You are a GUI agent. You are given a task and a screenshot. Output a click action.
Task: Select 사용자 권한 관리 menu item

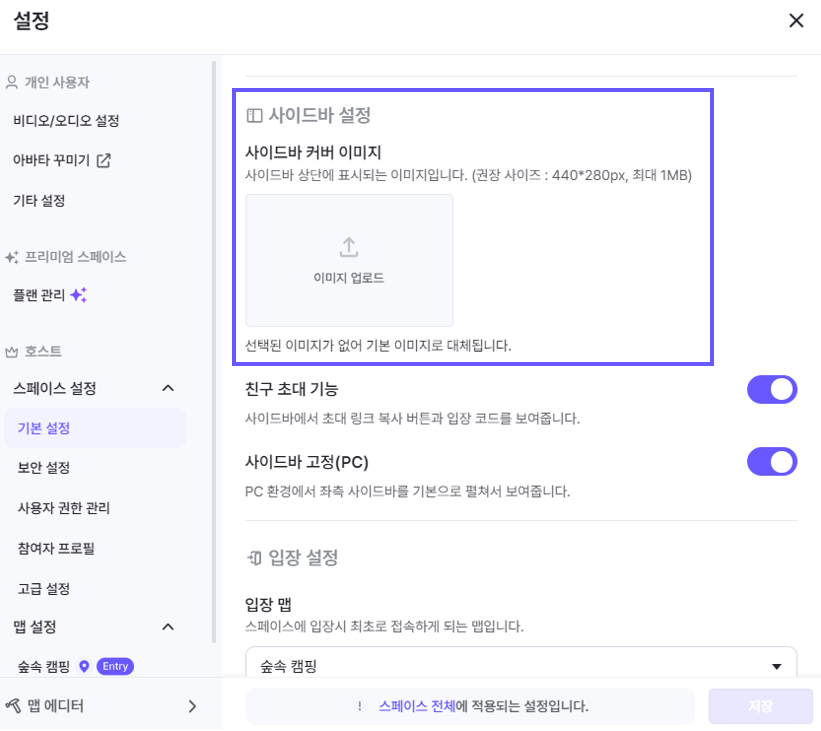point(64,508)
